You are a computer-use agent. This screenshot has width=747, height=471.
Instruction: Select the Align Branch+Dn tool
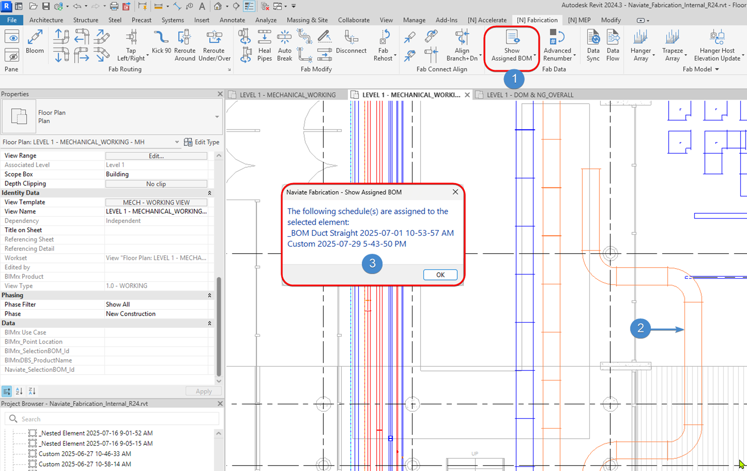tap(462, 45)
